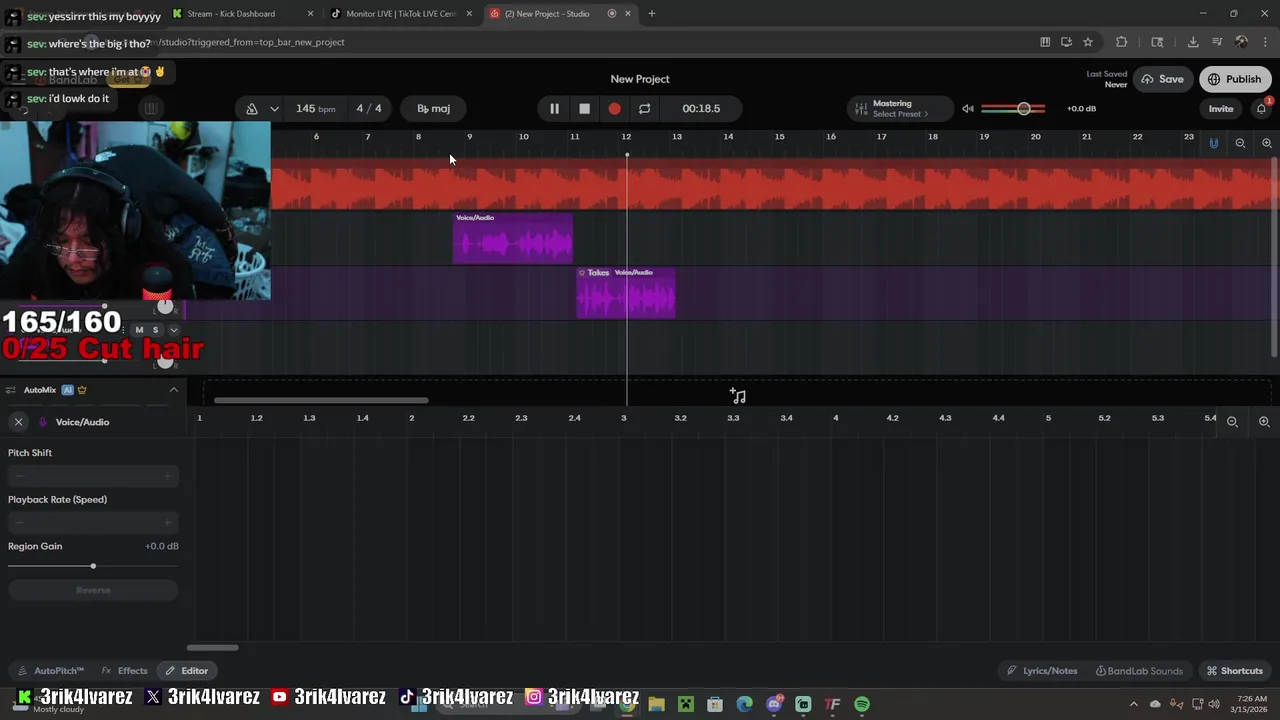Open the B♭ maj key selector

tap(433, 108)
